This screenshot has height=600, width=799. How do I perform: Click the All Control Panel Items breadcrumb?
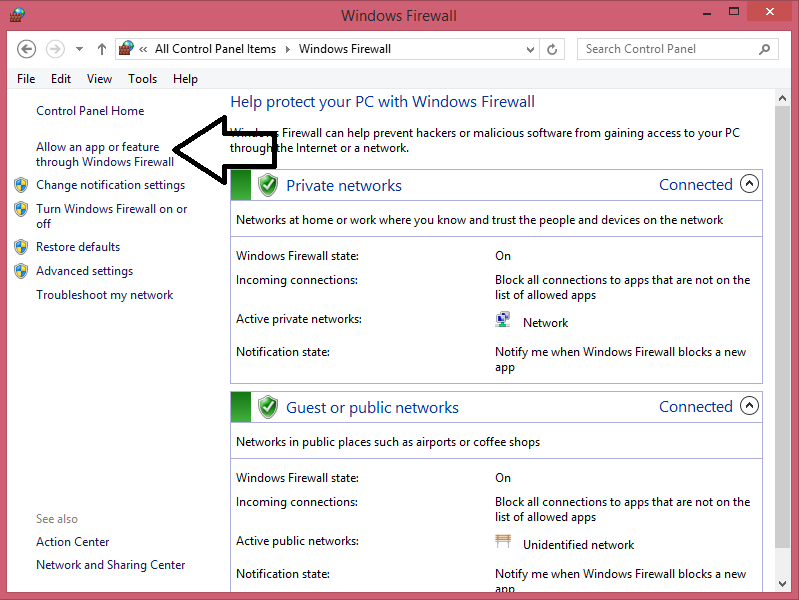pos(215,49)
